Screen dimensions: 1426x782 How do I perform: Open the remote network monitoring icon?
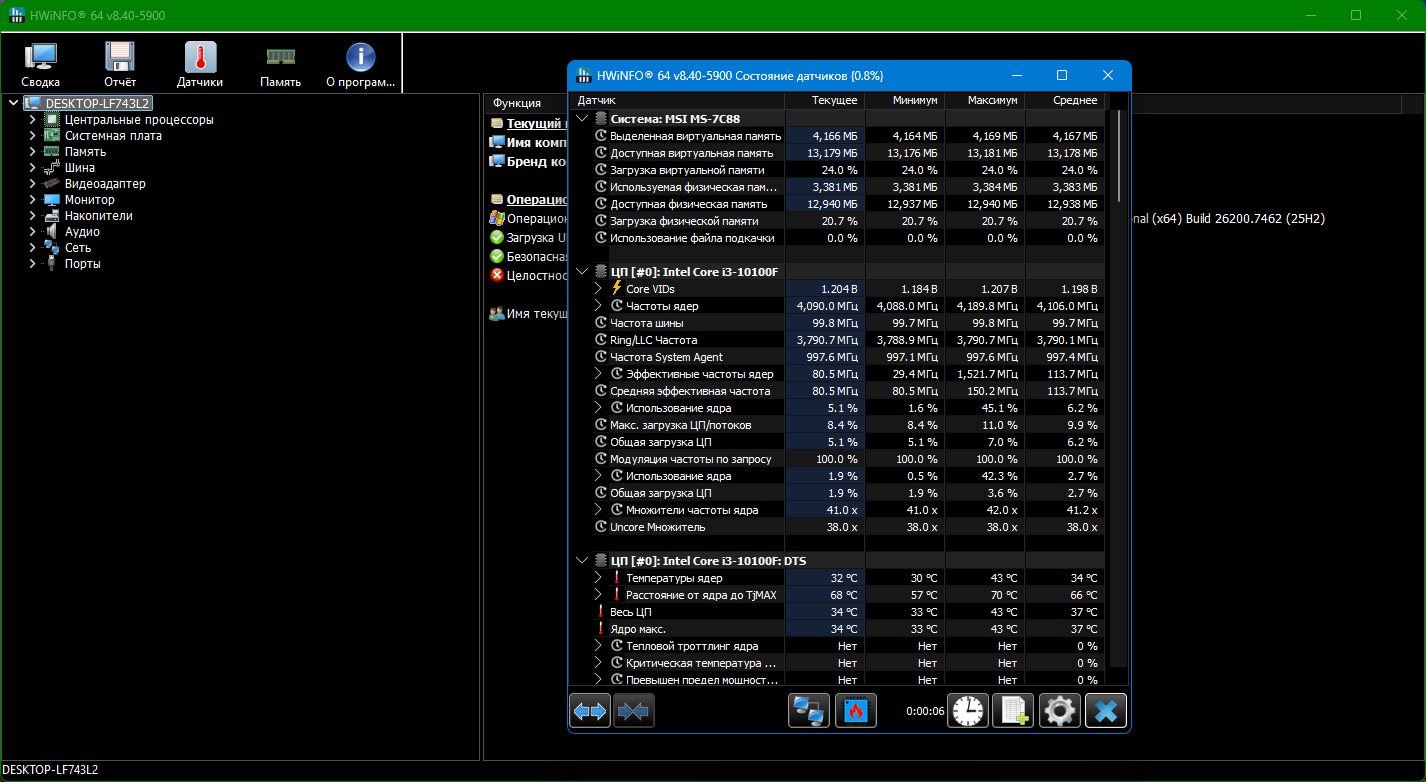click(x=807, y=711)
